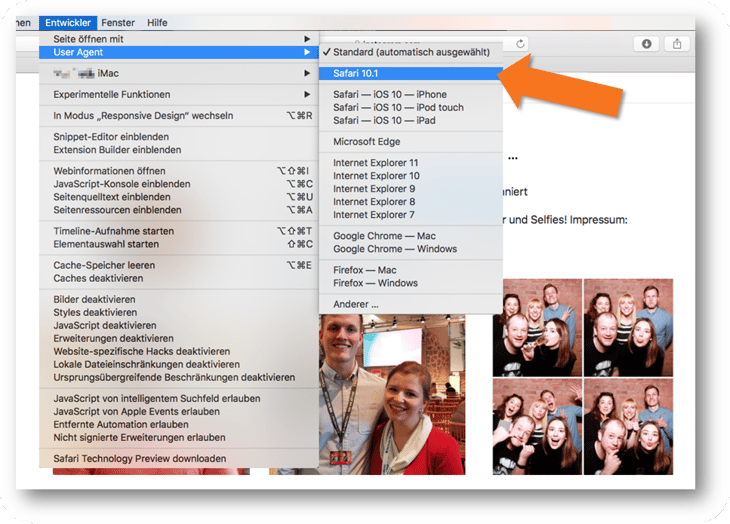Viewport: 730px width, 524px height.
Task: Select Firefox — Windows user agent
Action: [x=411, y=283]
